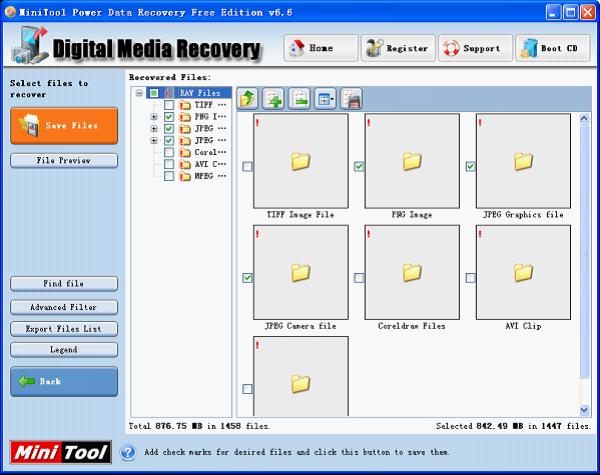
Task: Check the AVI folder checkbox in tree
Action: click(x=169, y=164)
